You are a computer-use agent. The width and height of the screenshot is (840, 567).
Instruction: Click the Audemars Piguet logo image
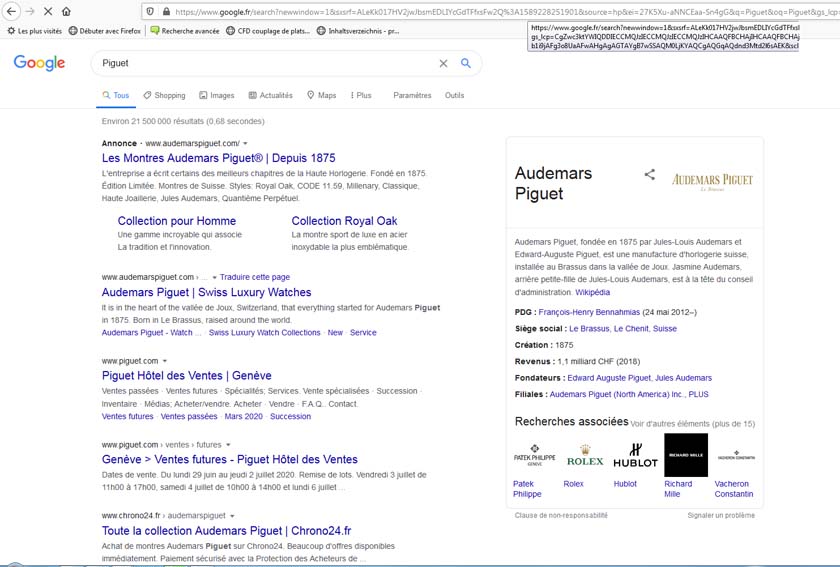[x=712, y=181]
